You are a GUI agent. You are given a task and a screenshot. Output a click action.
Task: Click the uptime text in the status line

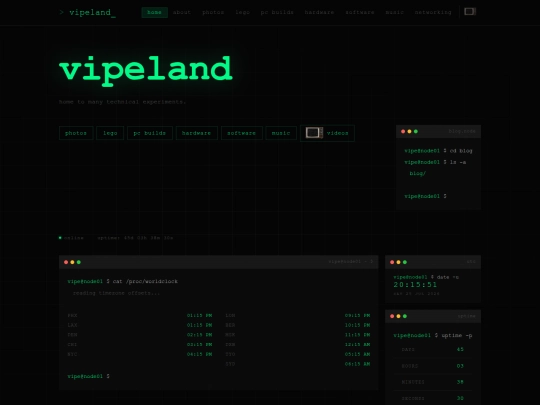tap(135, 238)
